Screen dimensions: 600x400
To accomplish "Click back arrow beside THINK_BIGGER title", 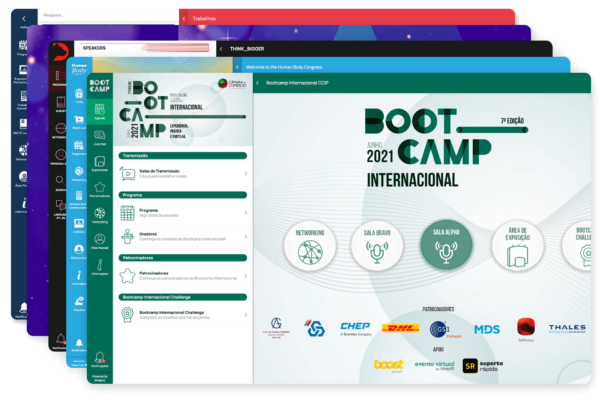I will pos(221,48).
